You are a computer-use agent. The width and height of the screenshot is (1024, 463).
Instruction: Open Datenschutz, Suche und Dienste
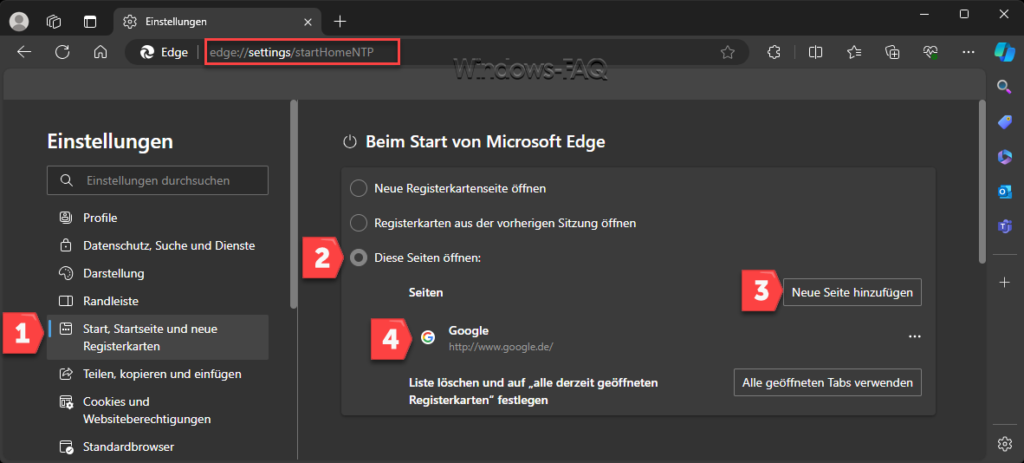157,246
